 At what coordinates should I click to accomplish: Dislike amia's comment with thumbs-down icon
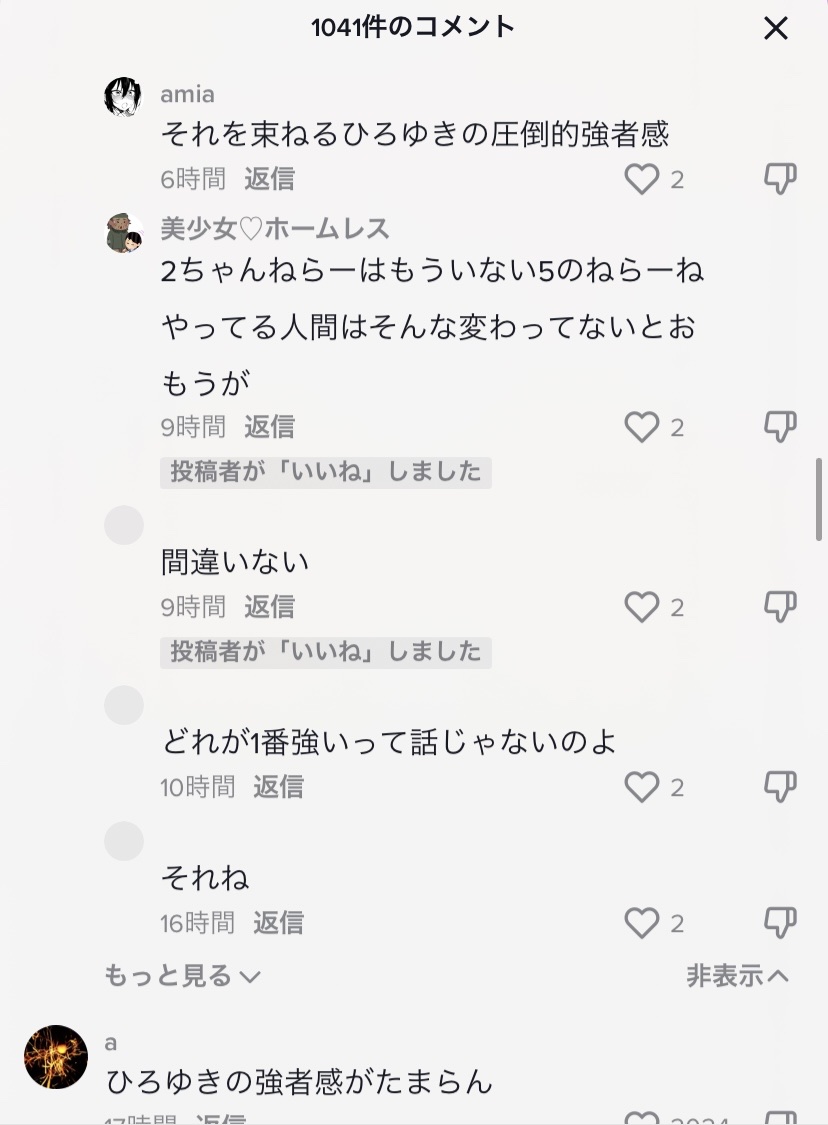[780, 179]
